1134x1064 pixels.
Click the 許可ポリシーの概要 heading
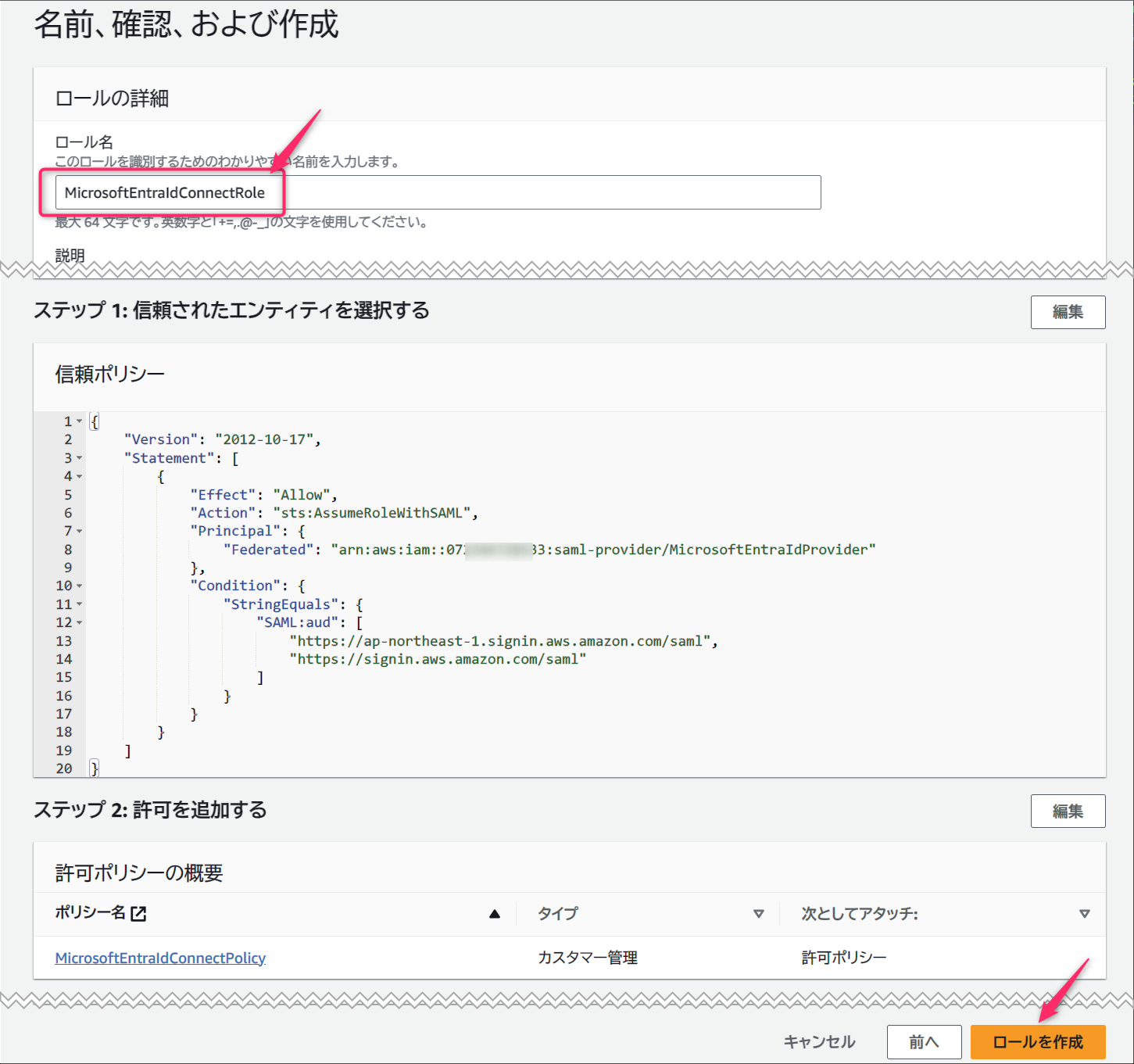(x=139, y=872)
